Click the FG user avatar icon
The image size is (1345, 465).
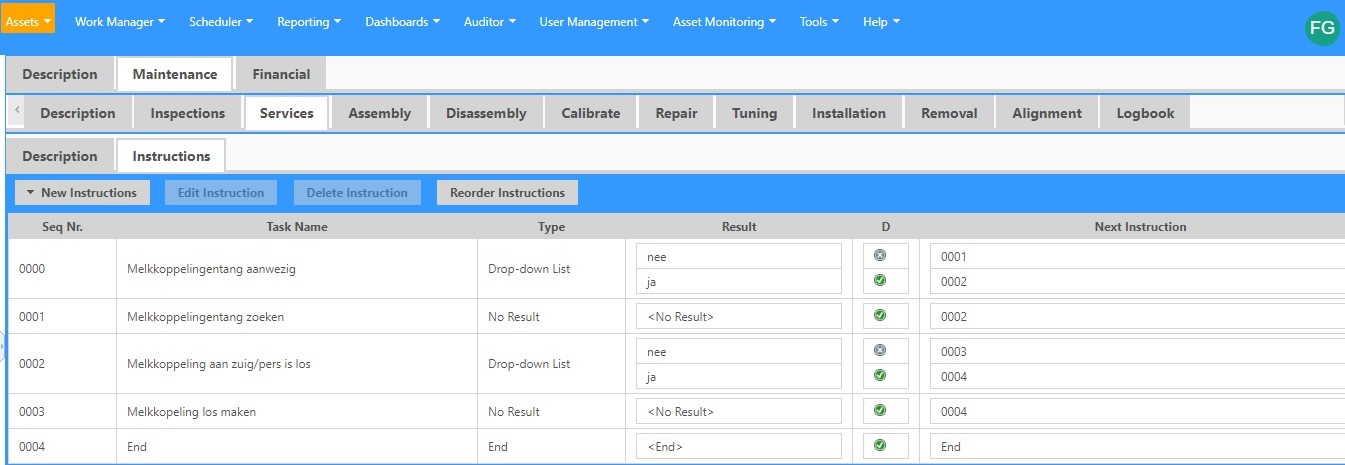click(1322, 28)
